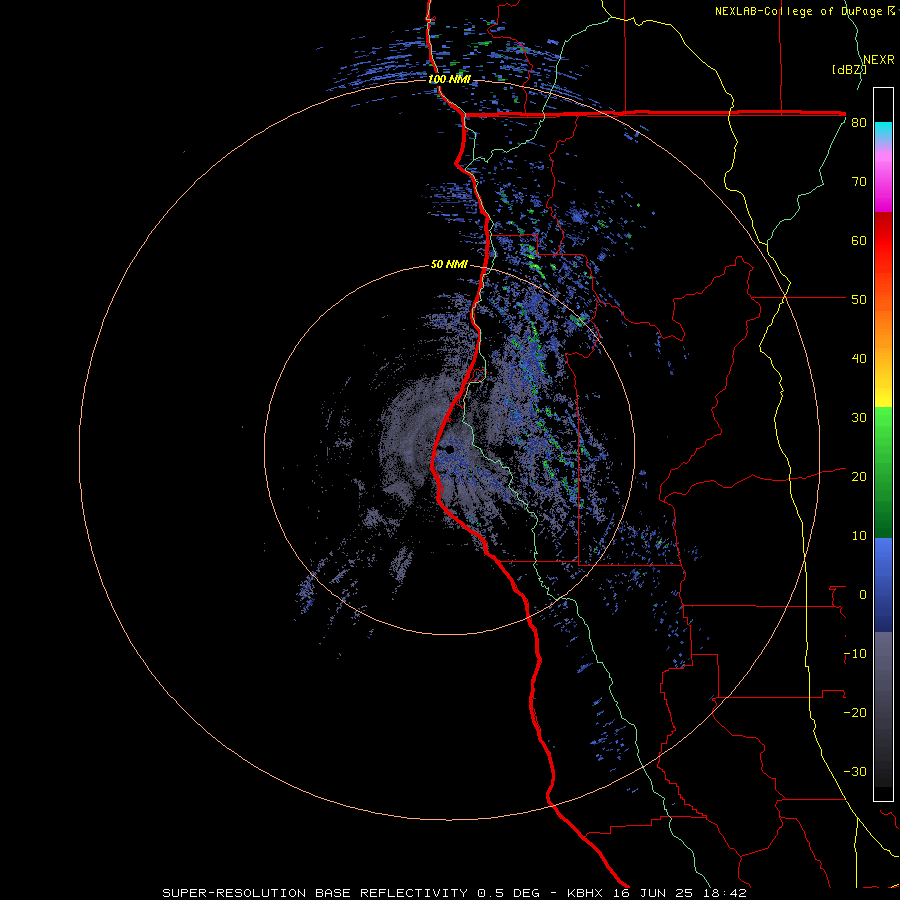Viewport: 900px width, 900px height.
Task: Click the KBHX radar site dot at center
Action: pyautogui.click(x=449, y=449)
